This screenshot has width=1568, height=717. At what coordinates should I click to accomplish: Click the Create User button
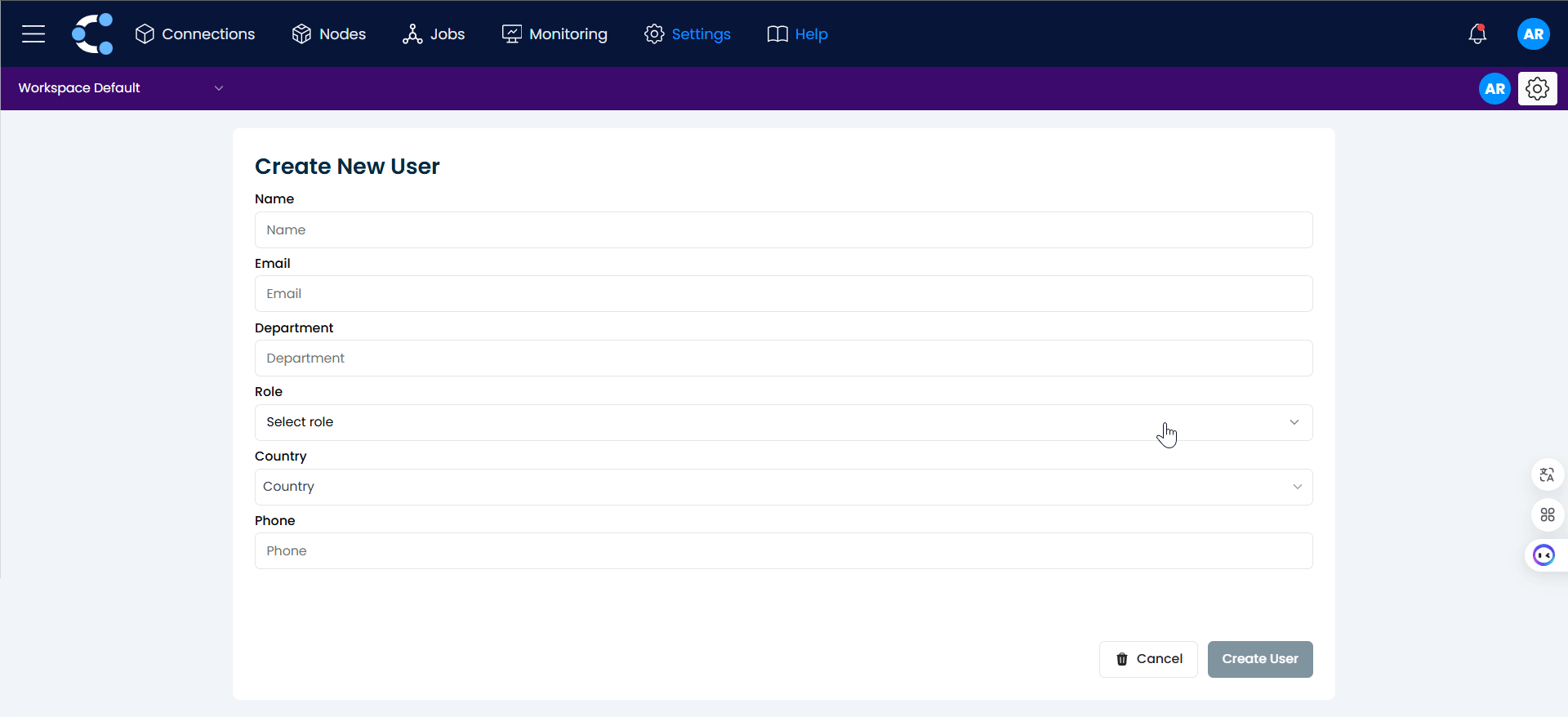(x=1259, y=659)
